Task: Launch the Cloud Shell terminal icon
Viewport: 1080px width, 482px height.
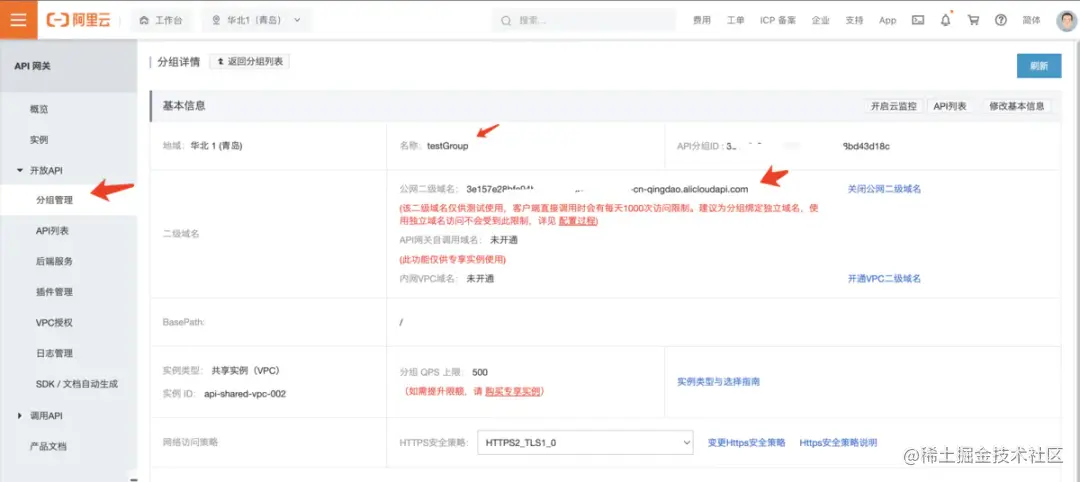Action: point(918,20)
